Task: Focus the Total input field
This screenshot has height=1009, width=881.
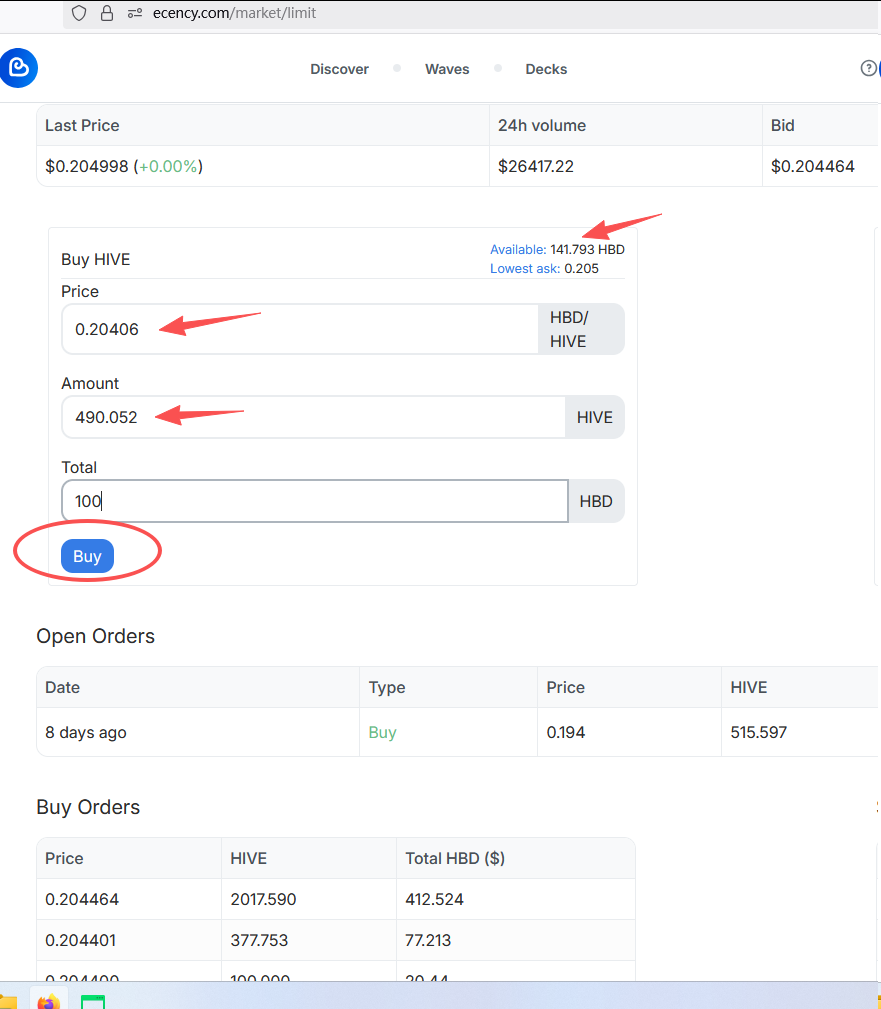Action: (x=315, y=501)
